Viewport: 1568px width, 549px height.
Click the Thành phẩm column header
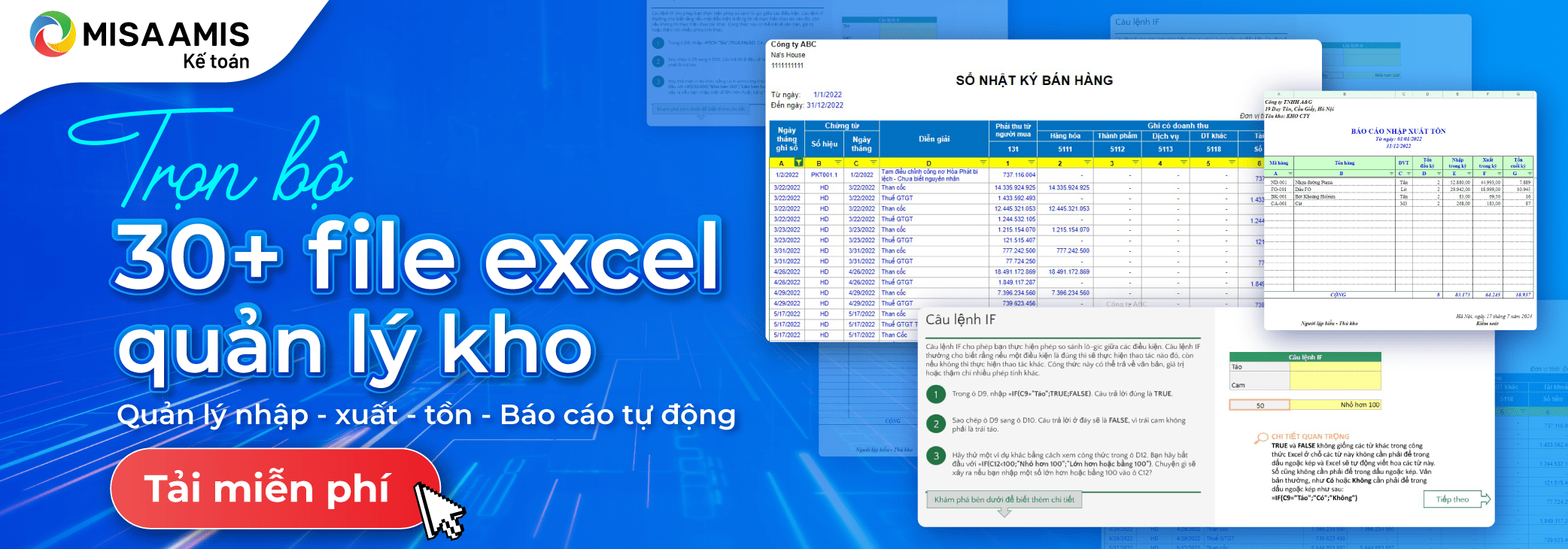pyautogui.click(x=1117, y=136)
